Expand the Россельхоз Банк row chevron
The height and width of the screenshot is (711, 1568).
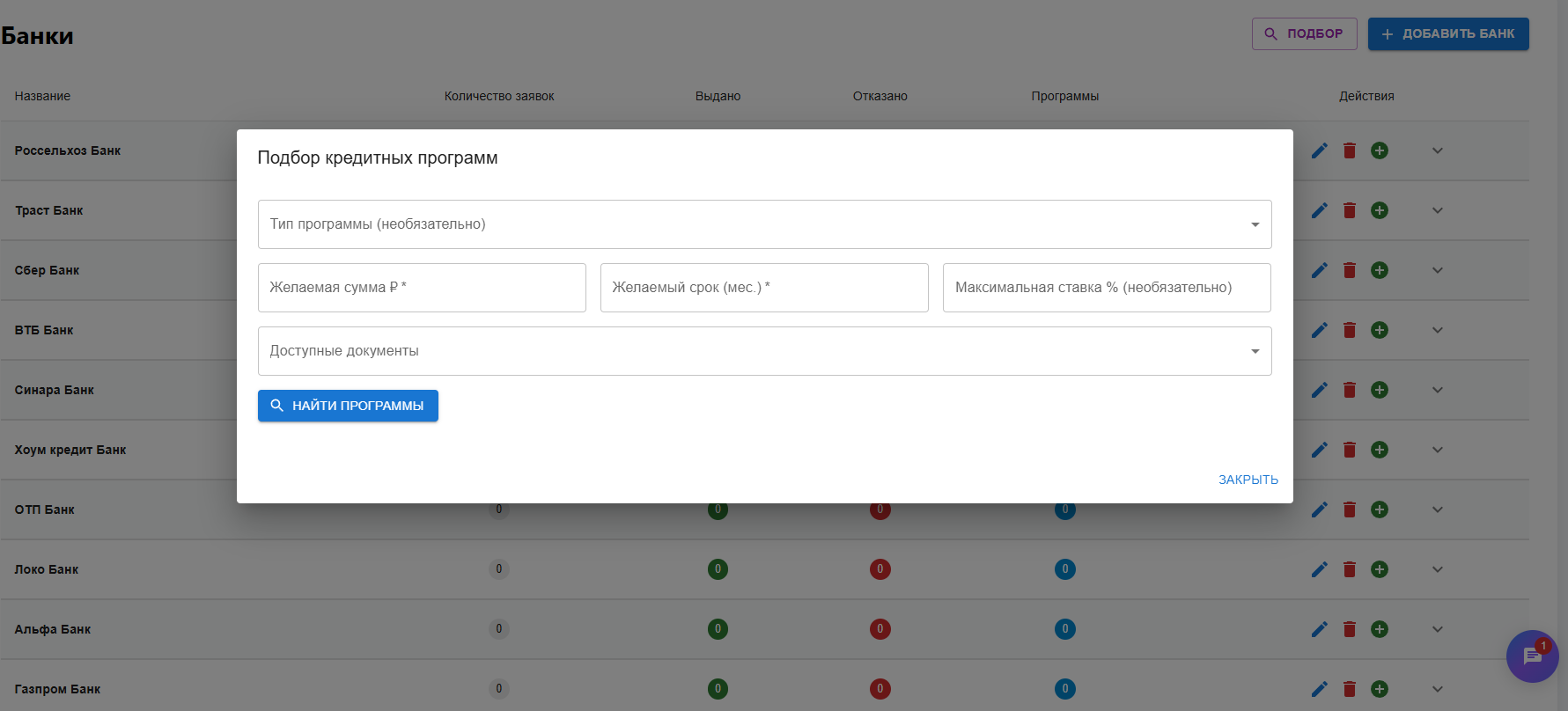[x=1437, y=150]
